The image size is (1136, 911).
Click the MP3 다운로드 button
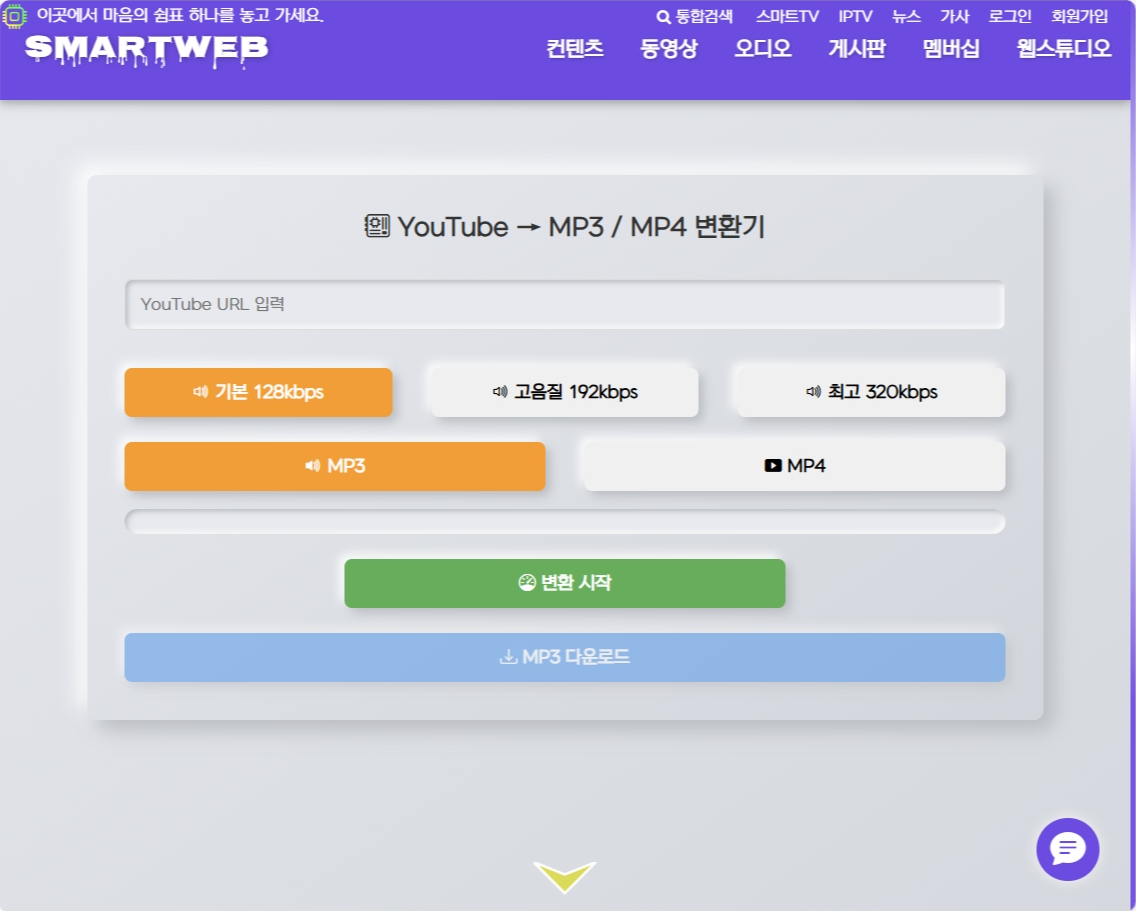pyautogui.click(x=564, y=657)
